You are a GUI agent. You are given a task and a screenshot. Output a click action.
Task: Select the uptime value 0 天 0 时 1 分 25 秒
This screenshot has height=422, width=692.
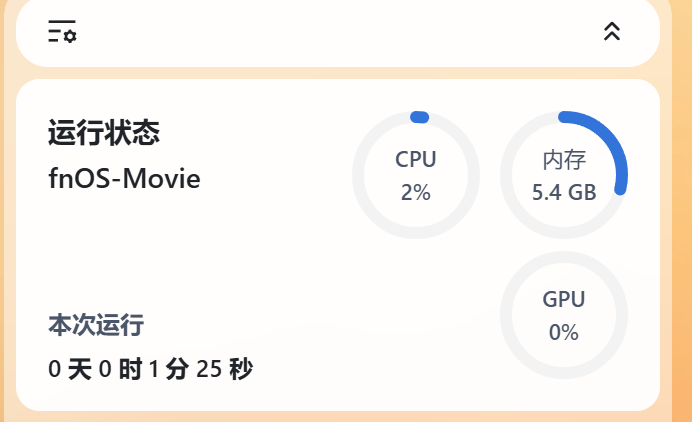click(150, 369)
